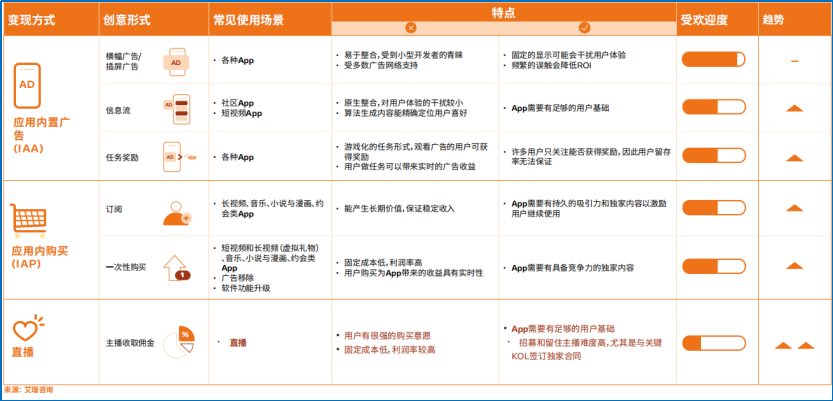Click the 来源: 艾瑞咨询 source text

[x=30, y=389]
